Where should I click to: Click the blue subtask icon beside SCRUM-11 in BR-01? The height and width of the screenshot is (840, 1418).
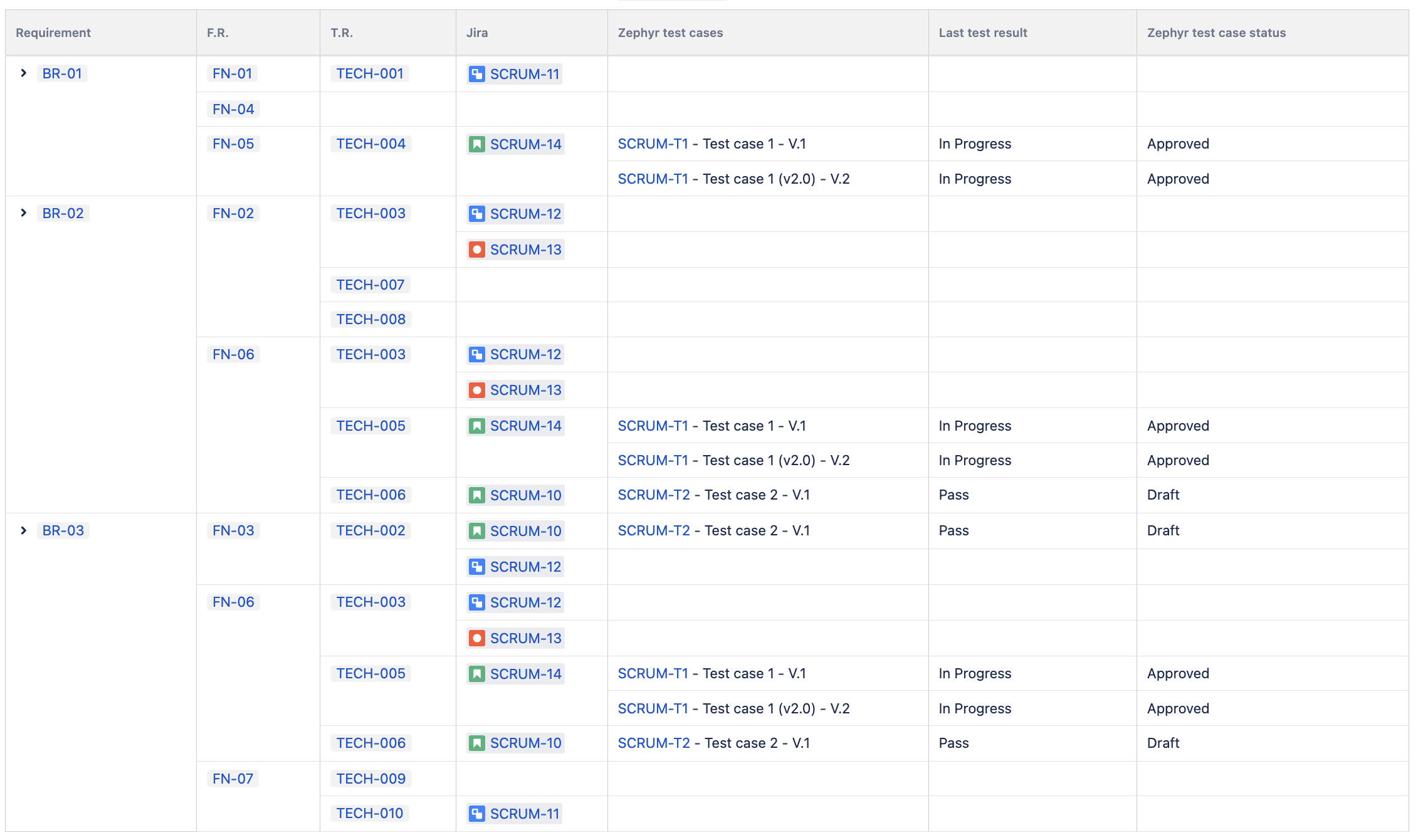[476, 74]
